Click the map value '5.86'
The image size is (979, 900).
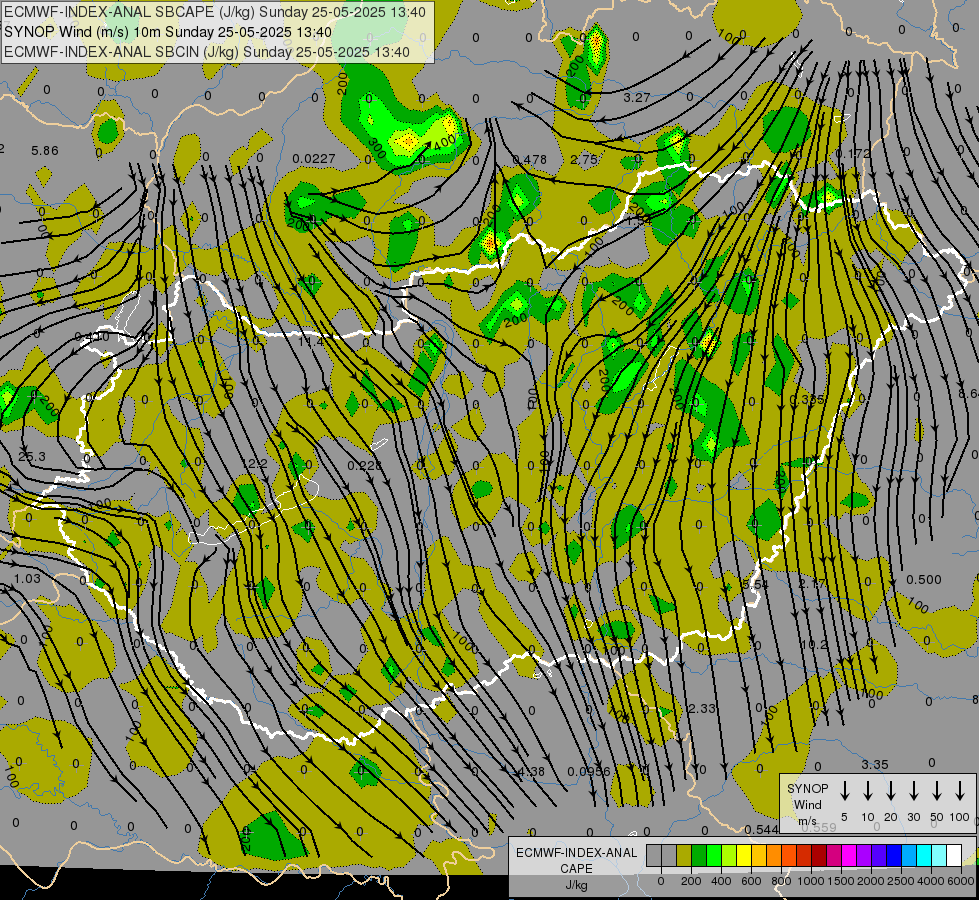click(44, 151)
